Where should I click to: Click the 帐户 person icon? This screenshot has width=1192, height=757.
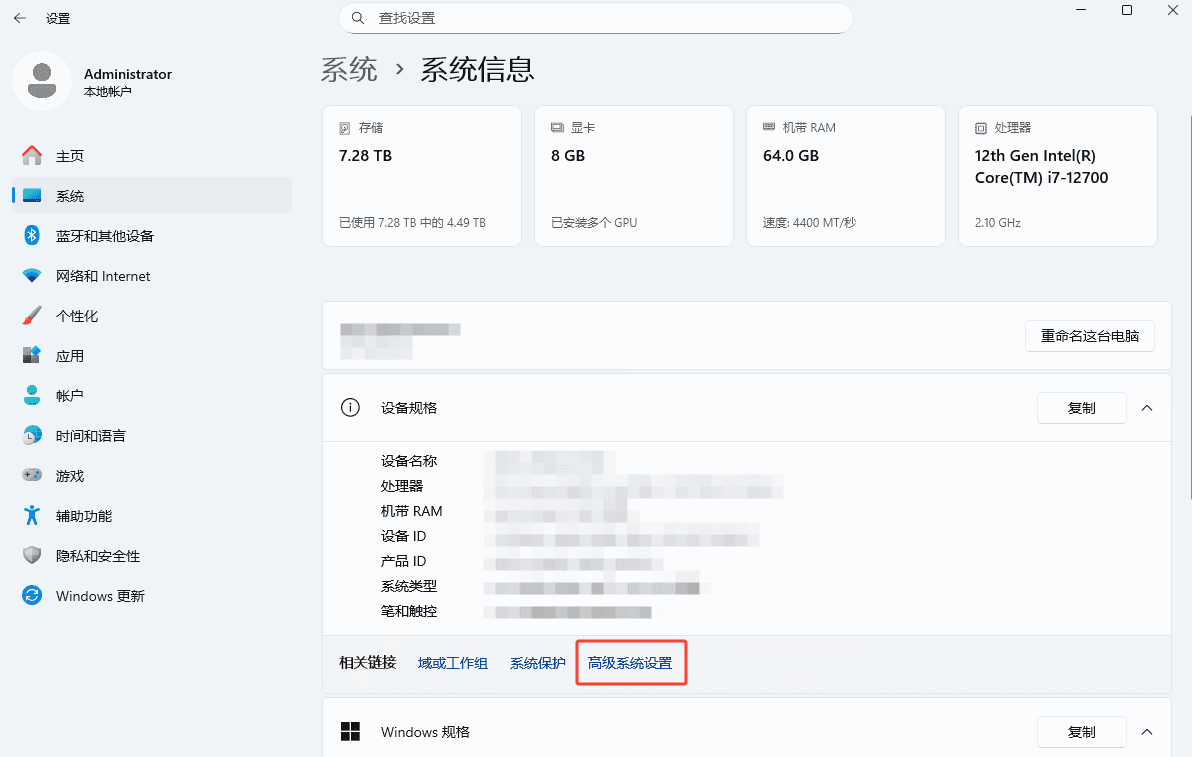[x=32, y=395]
